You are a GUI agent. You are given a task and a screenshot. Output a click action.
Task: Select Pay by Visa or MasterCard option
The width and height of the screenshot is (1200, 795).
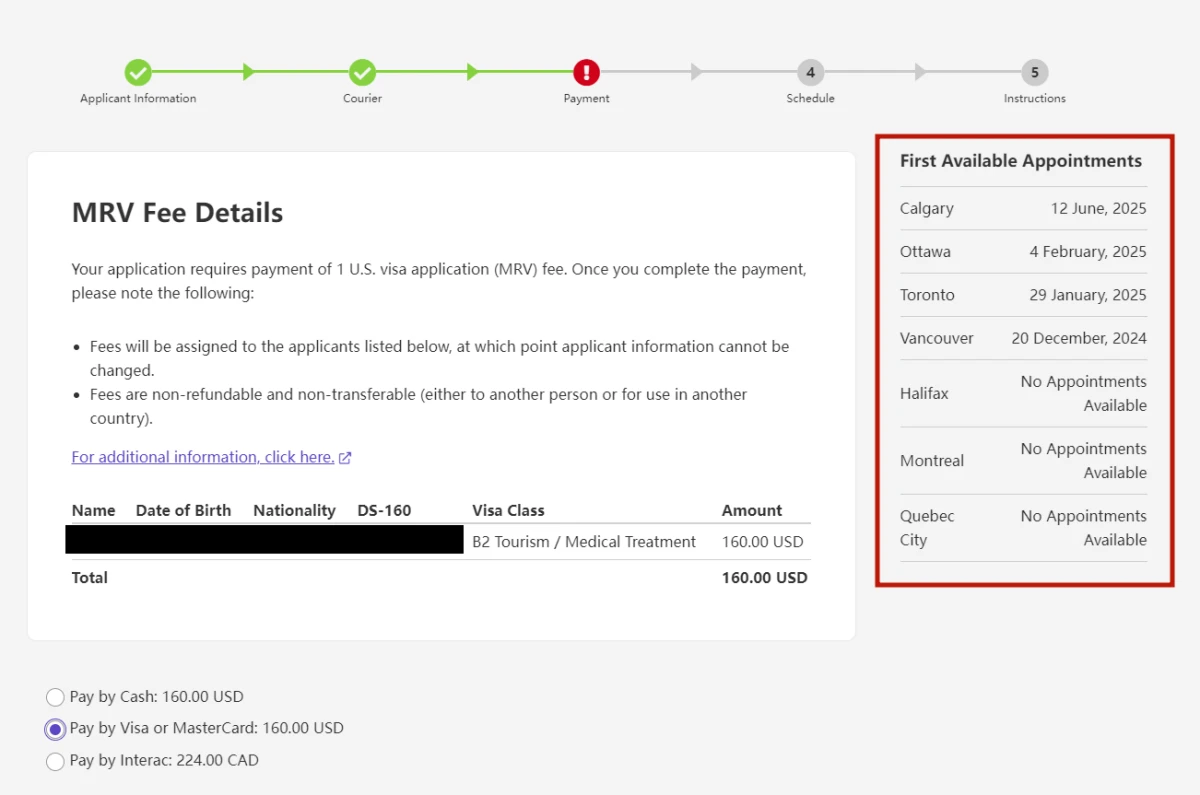55,729
